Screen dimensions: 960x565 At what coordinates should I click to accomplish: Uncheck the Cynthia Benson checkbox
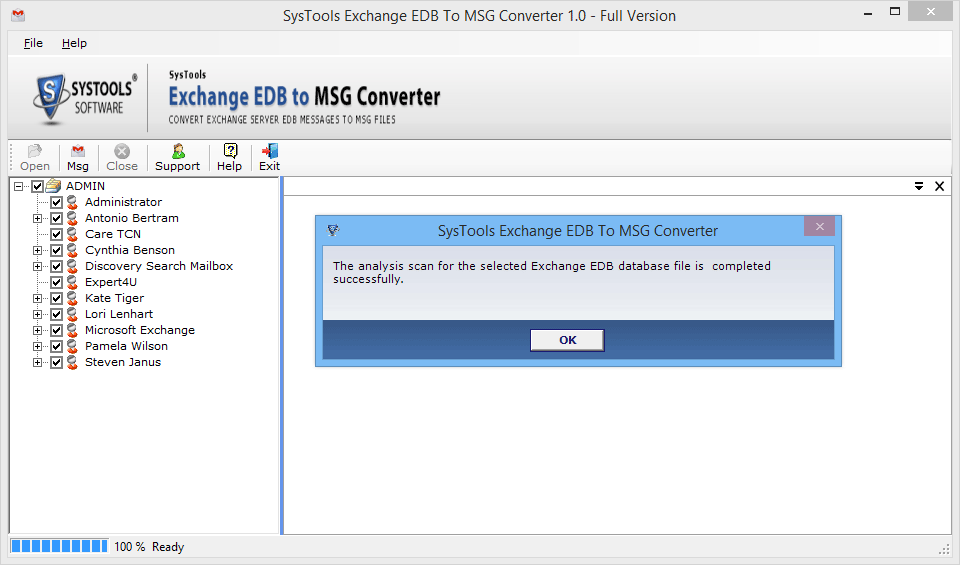[56, 250]
